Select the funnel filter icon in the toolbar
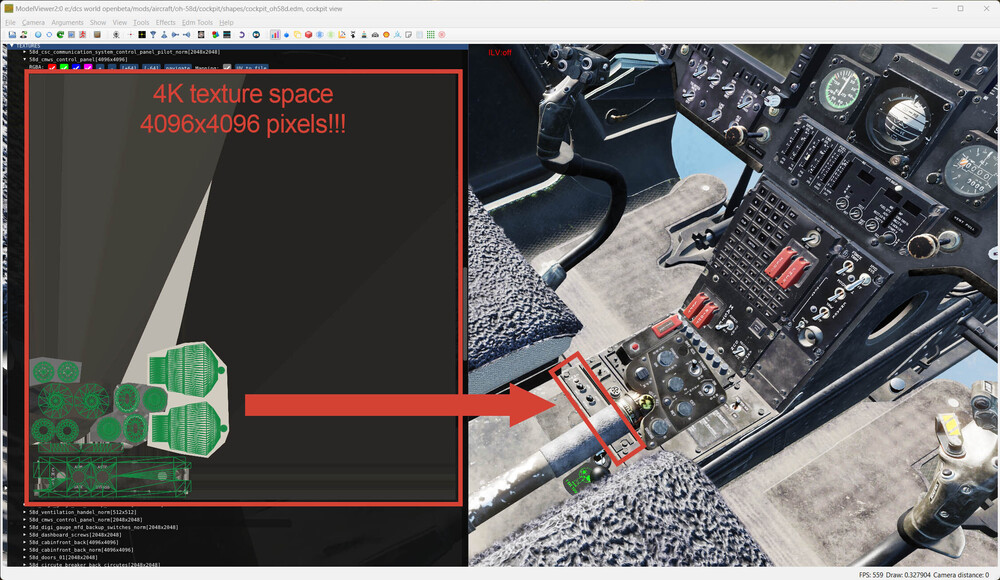Screen dimensions: 1000x580 (x=153, y=34)
